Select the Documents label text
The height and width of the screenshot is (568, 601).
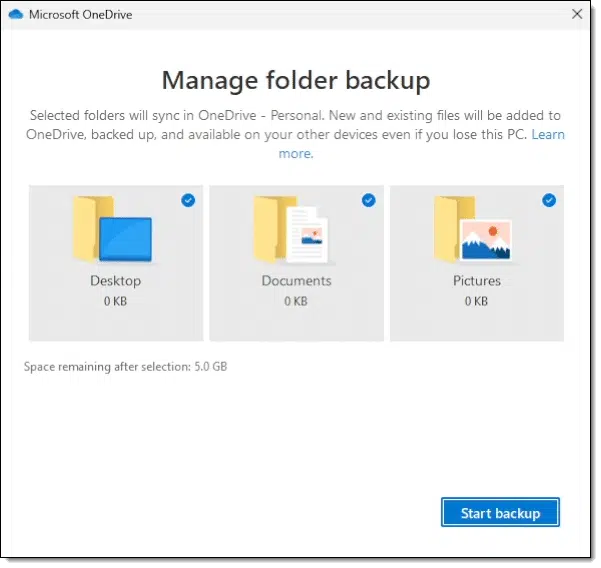point(296,281)
